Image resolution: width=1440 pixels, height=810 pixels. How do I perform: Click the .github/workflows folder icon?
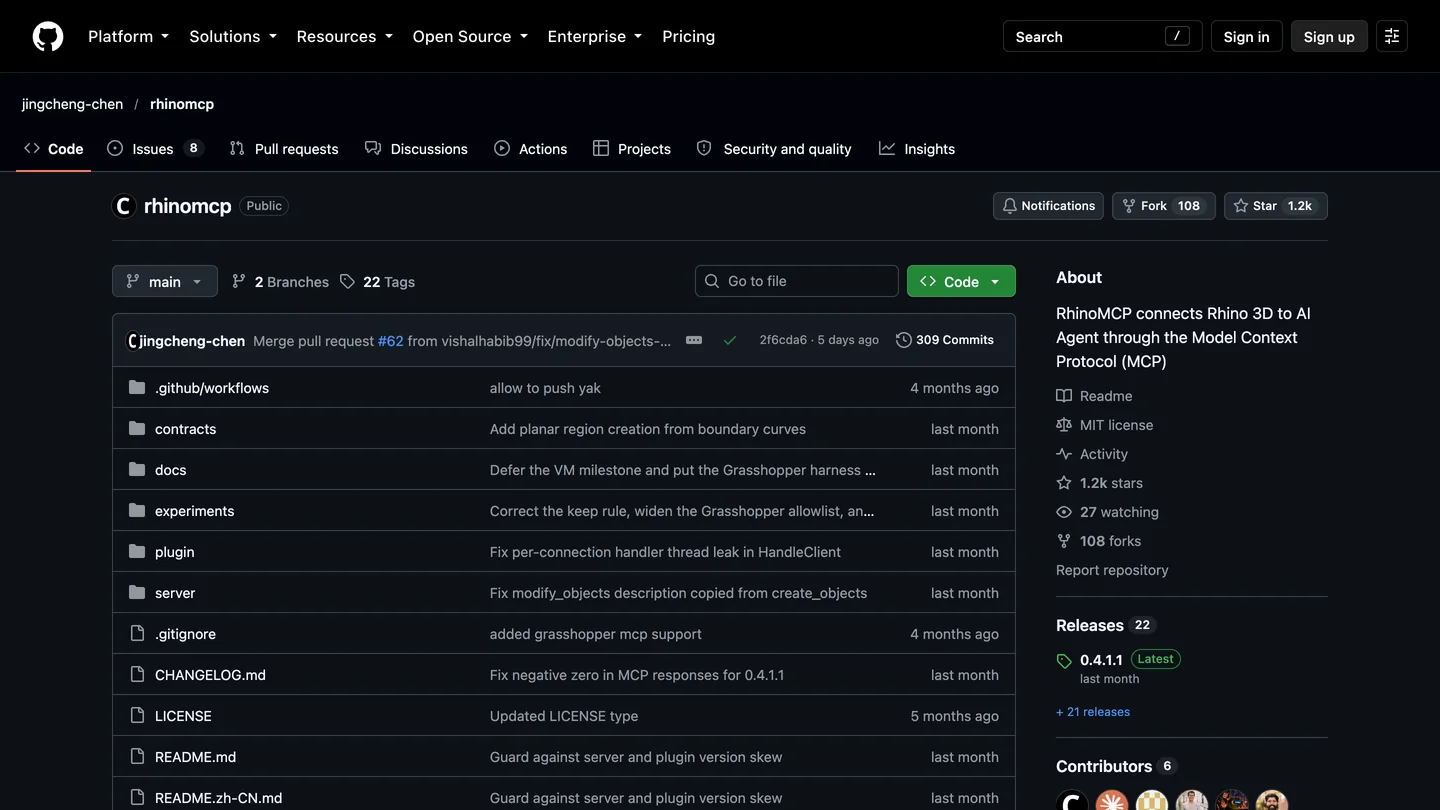click(137, 388)
